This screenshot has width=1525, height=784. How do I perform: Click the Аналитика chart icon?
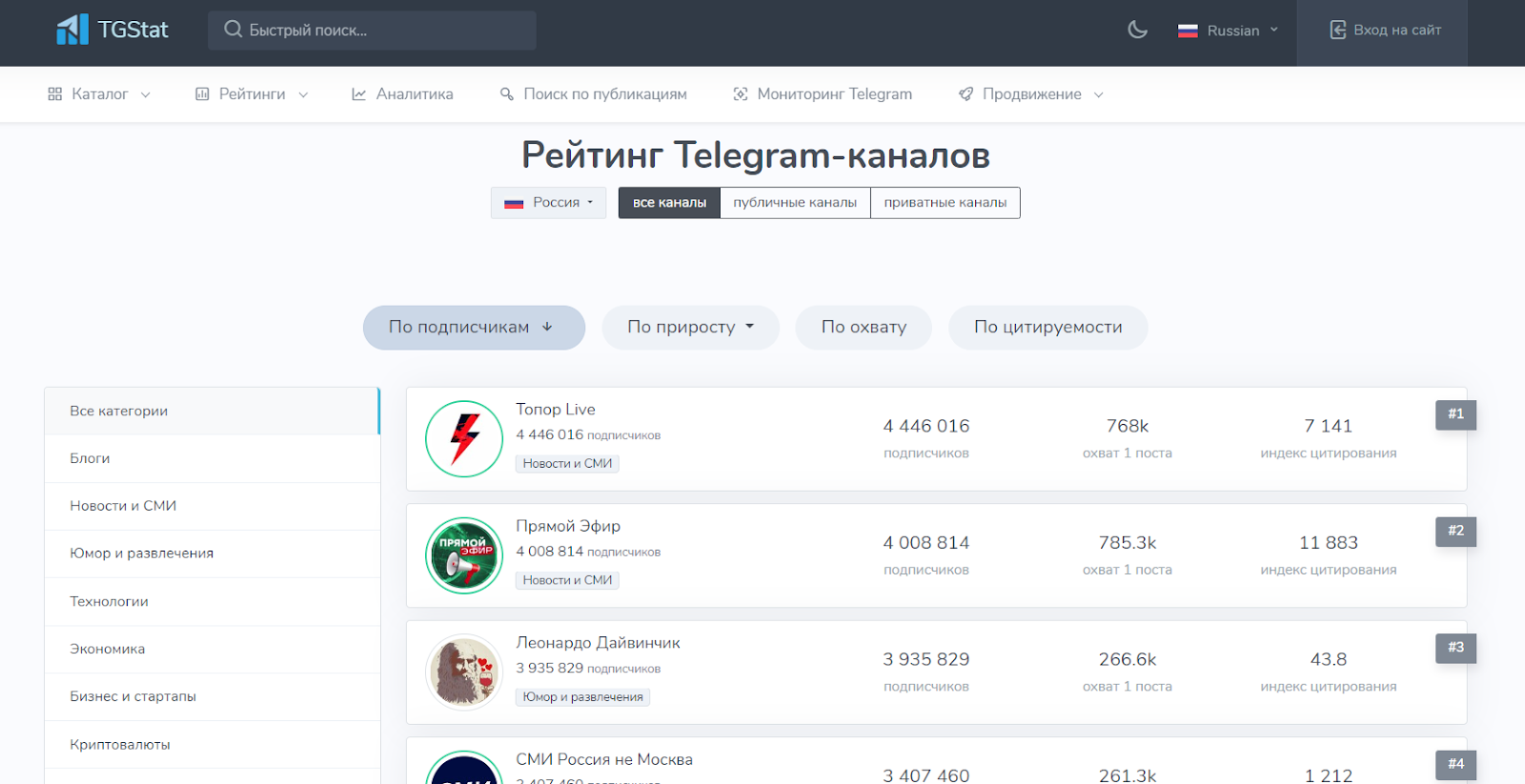tap(359, 94)
